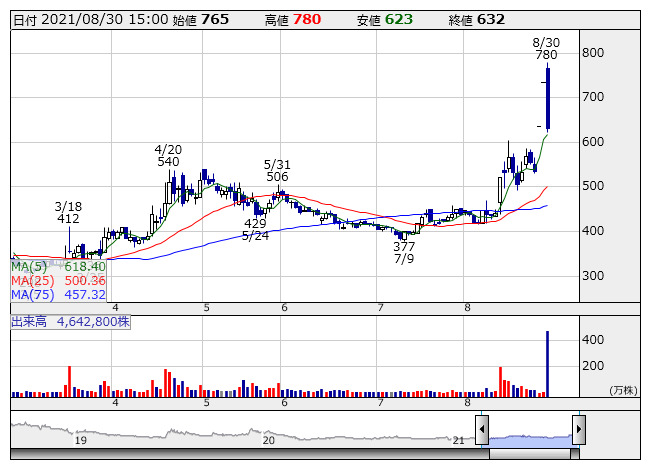This screenshot has height=470, width=653.
Task: Click the 始値 765 value in header
Action: click(x=215, y=20)
